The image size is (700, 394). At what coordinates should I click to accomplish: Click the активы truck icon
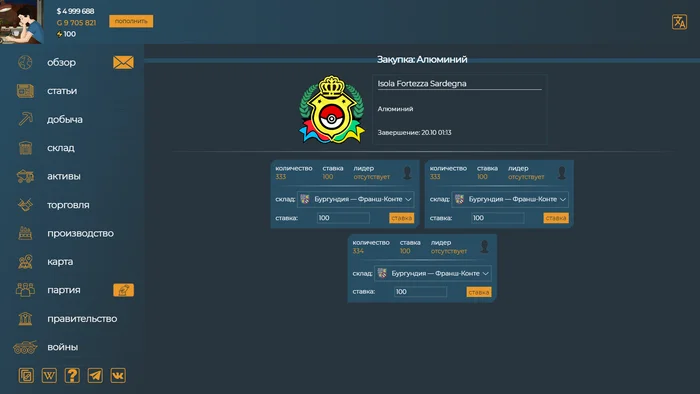tap(25, 176)
